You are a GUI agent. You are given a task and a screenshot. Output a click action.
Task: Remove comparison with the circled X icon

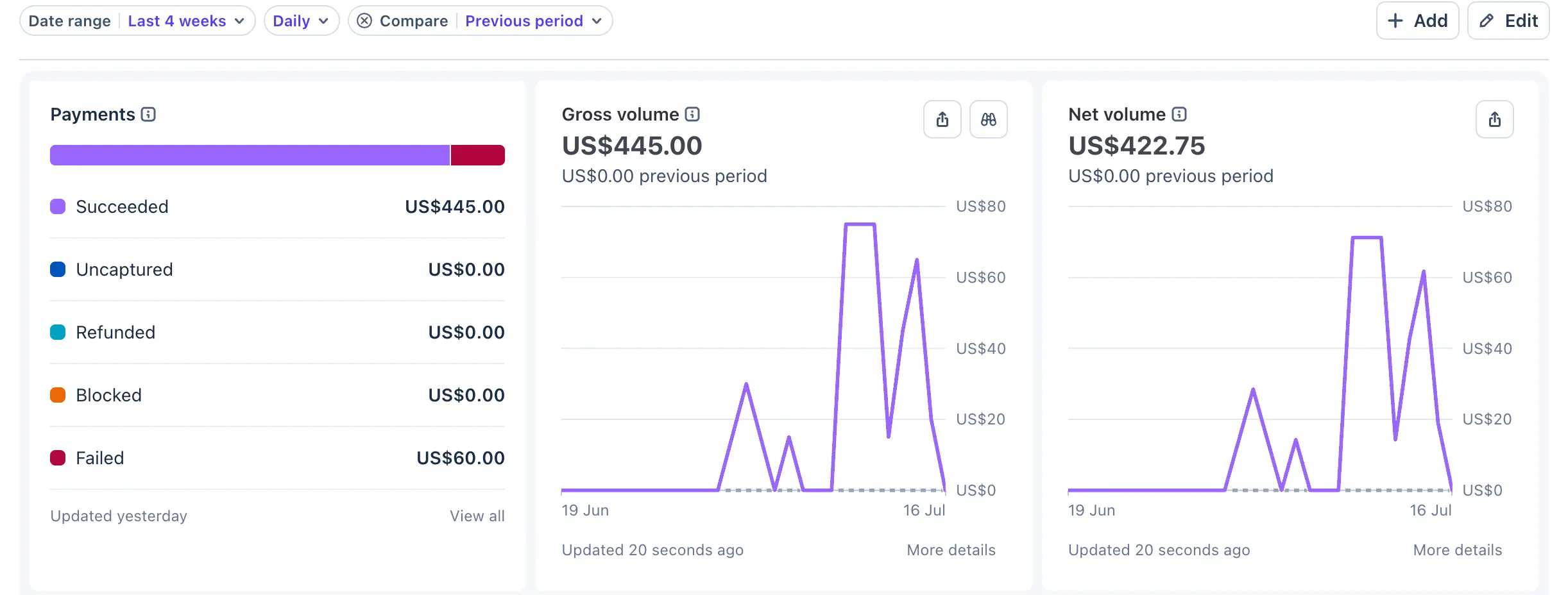point(364,21)
